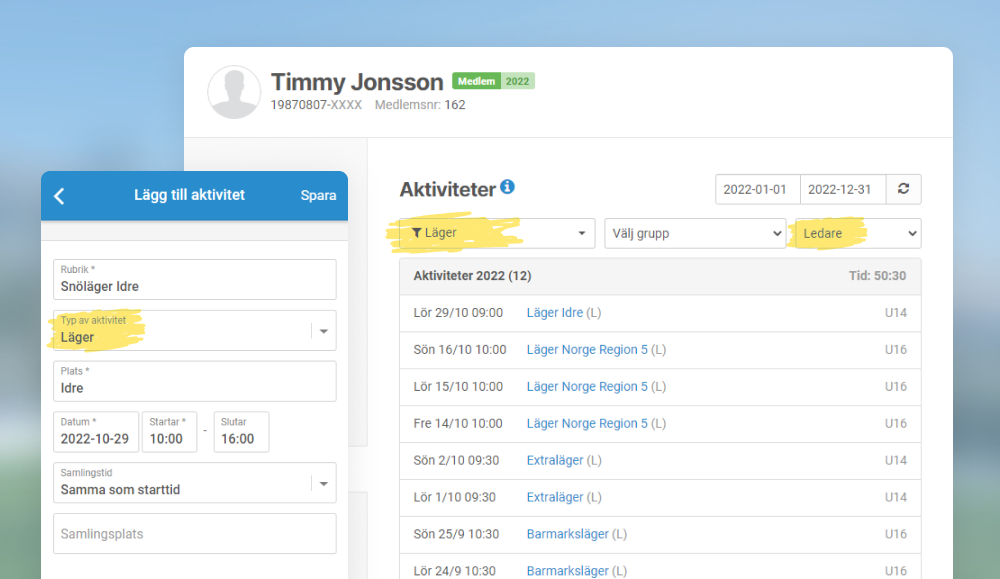Click the U14 group on Läger Idre row
The image size is (1000, 579).
895,312
